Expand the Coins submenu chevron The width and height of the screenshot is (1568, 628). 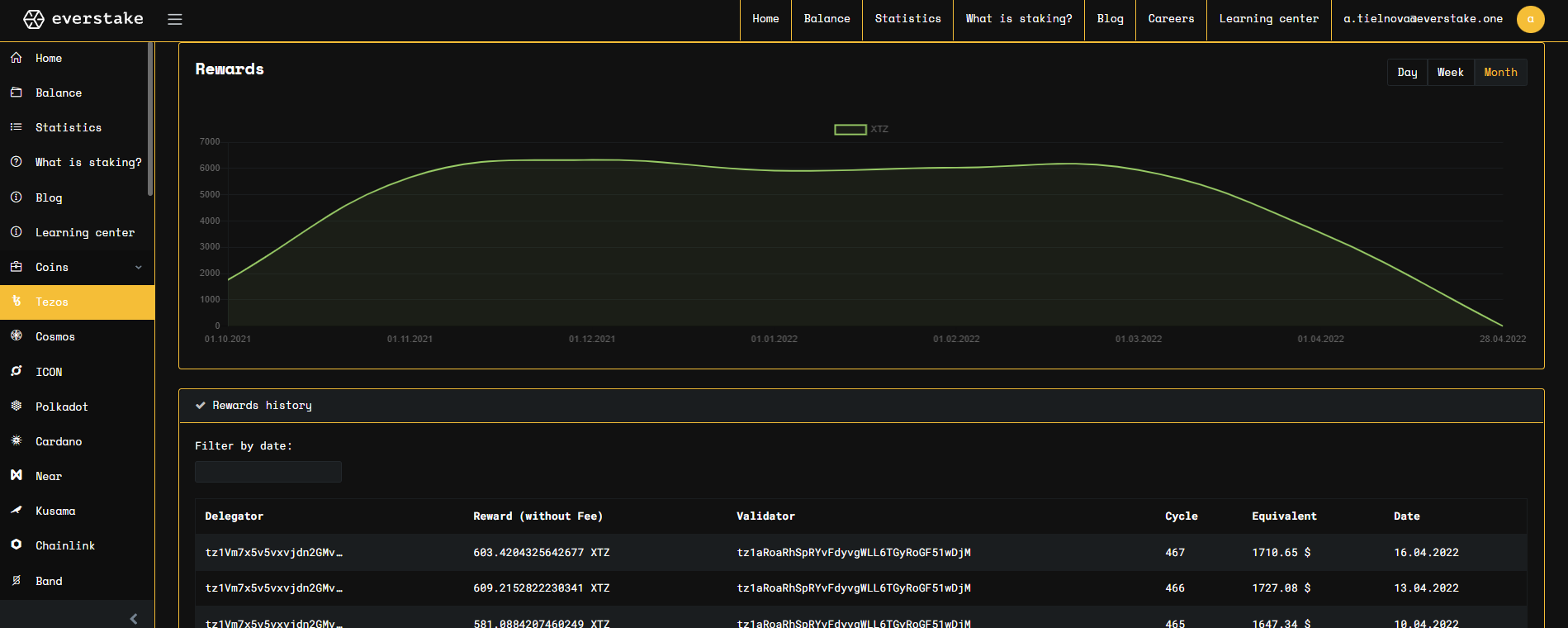coord(139,268)
